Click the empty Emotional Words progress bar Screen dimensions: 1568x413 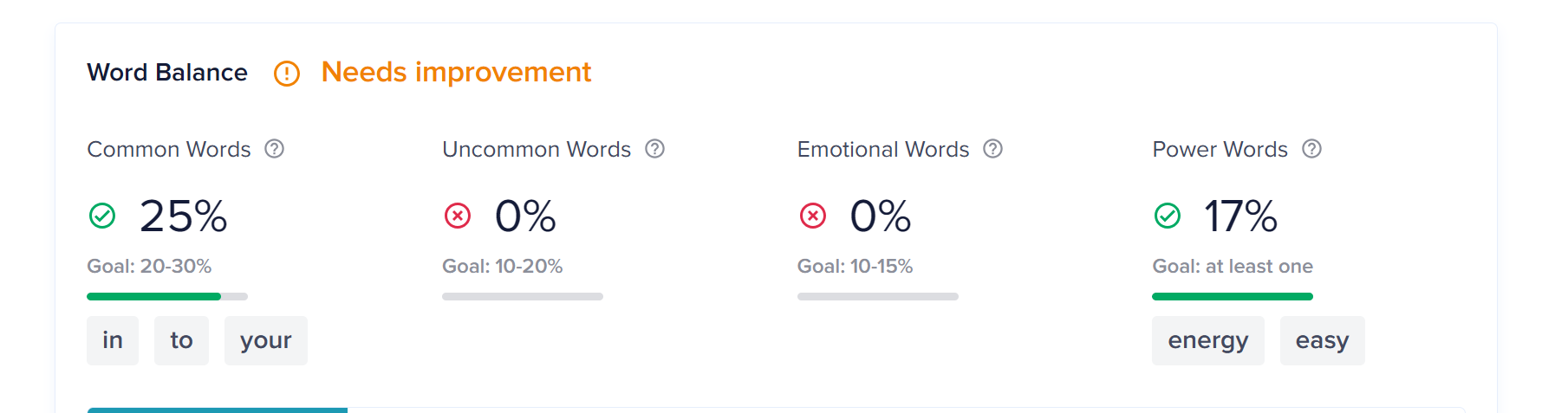878,296
